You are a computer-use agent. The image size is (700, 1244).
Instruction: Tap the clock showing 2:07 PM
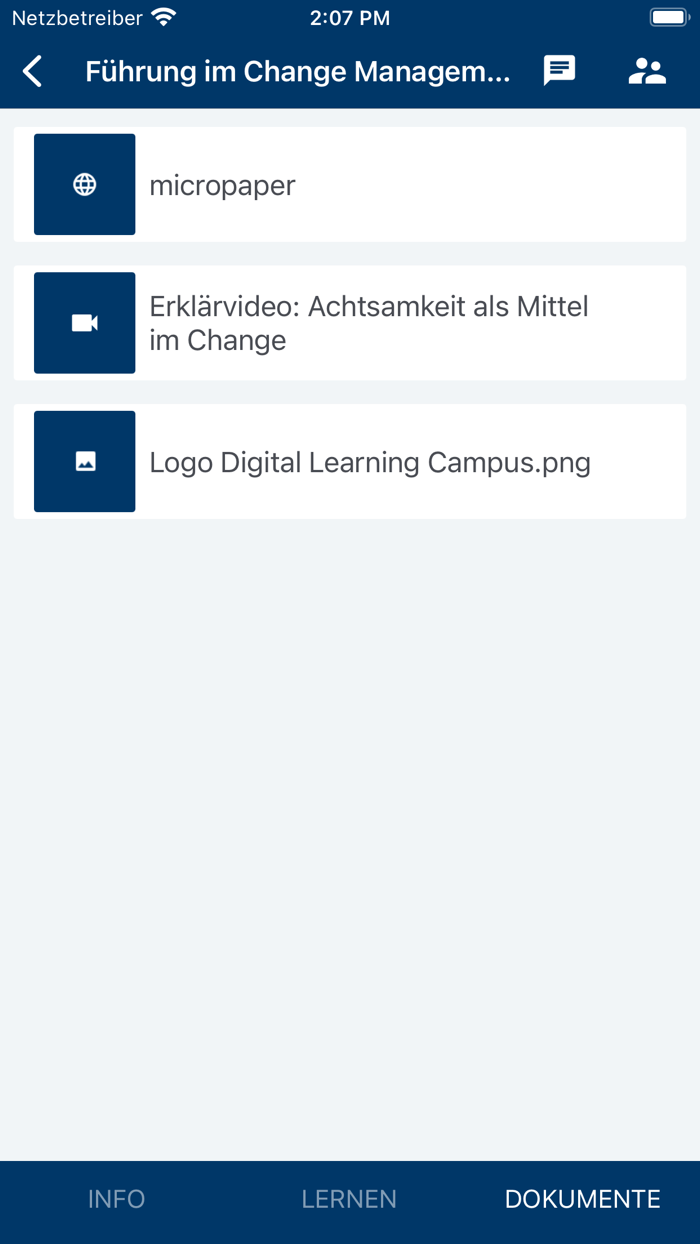[350, 16]
